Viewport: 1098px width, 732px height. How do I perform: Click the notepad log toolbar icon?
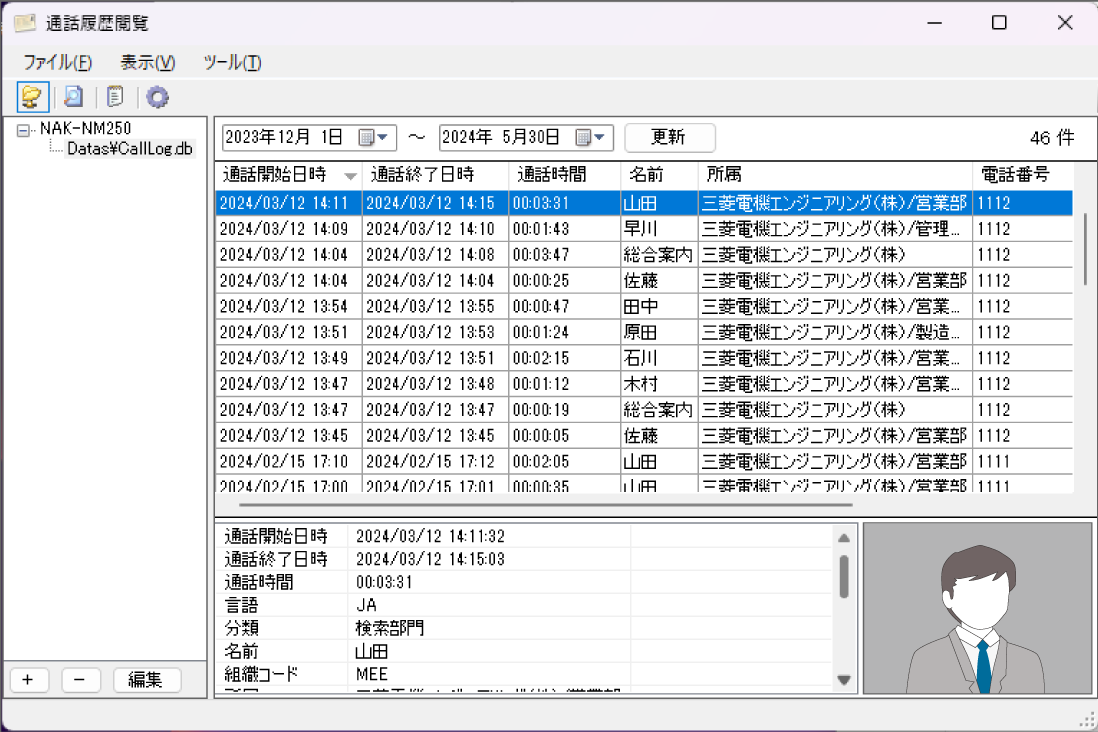coord(116,97)
